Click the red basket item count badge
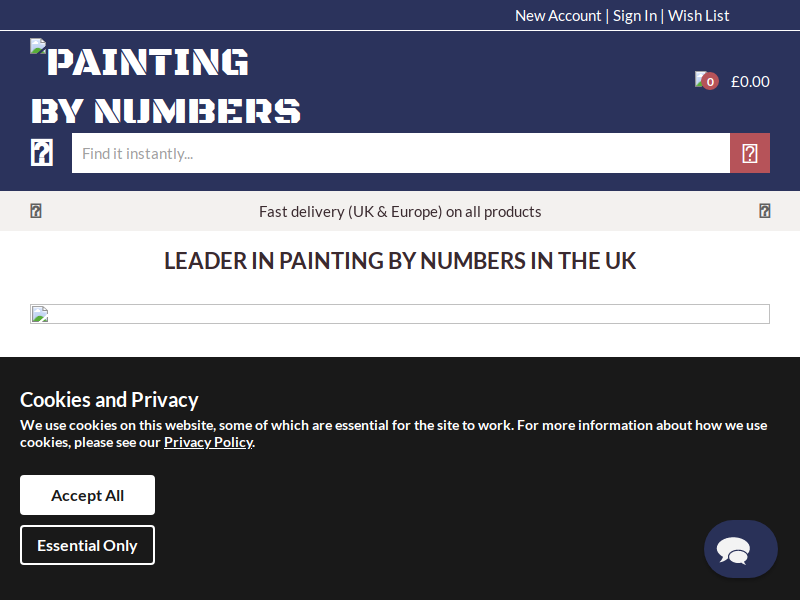 click(x=710, y=82)
